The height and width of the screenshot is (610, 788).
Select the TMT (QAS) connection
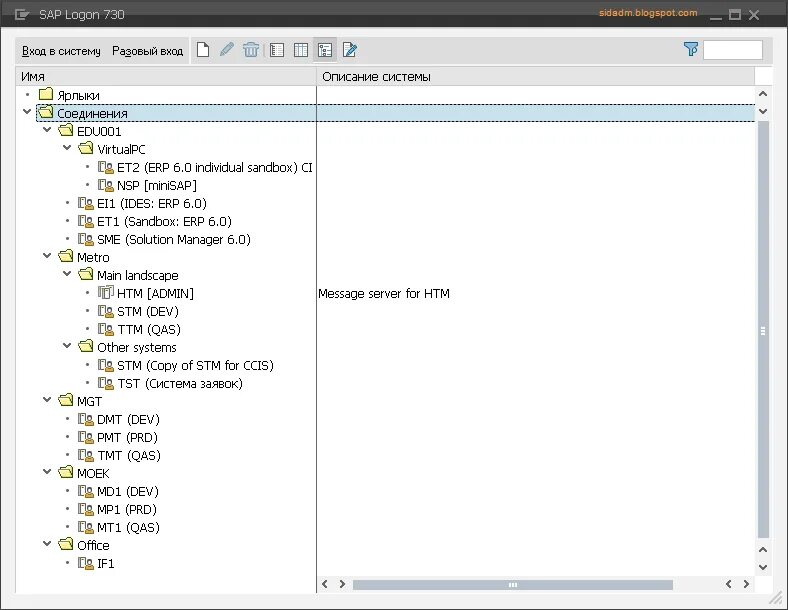pyautogui.click(x=129, y=456)
